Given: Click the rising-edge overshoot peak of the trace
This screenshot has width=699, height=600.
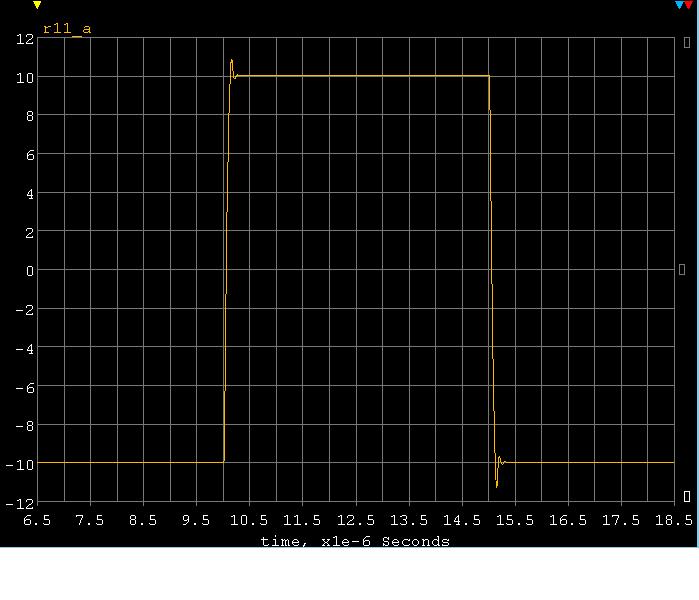Looking at the screenshot, I should (x=231, y=61).
